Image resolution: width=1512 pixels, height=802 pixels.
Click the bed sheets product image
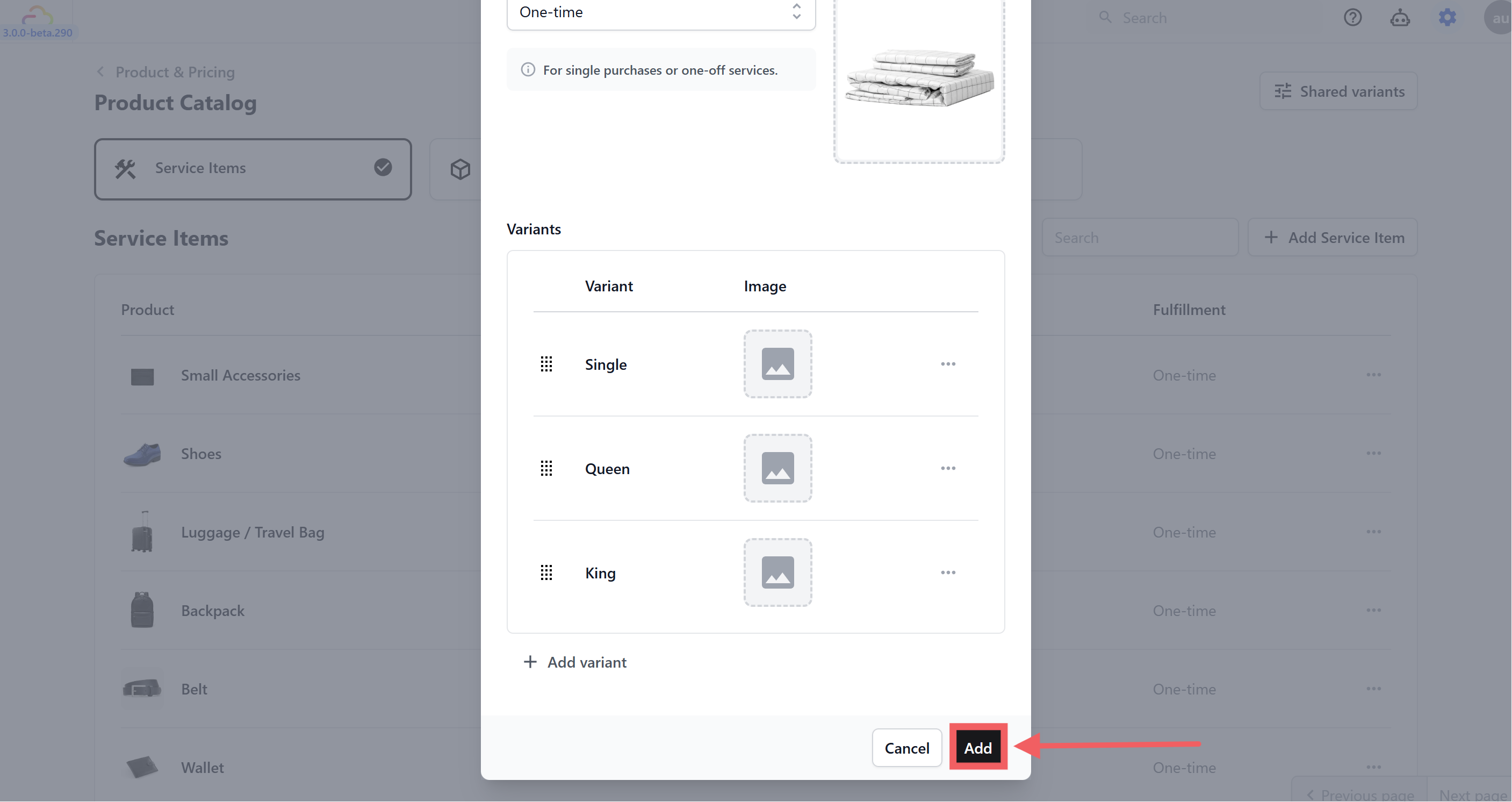click(x=919, y=78)
